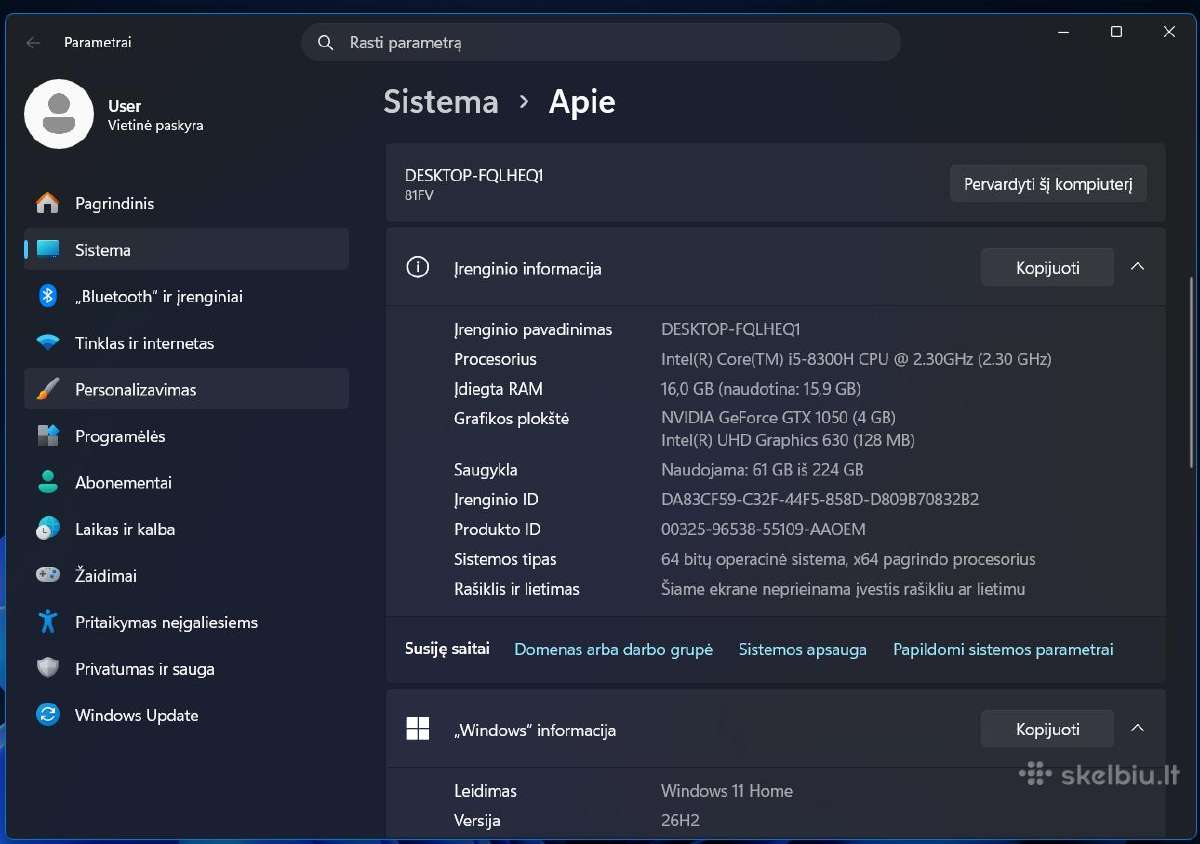Open Personalizavimas settings page

[186, 389]
